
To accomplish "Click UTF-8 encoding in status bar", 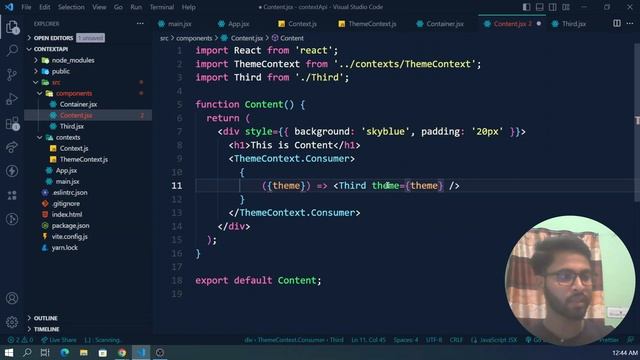I will (434, 340).
